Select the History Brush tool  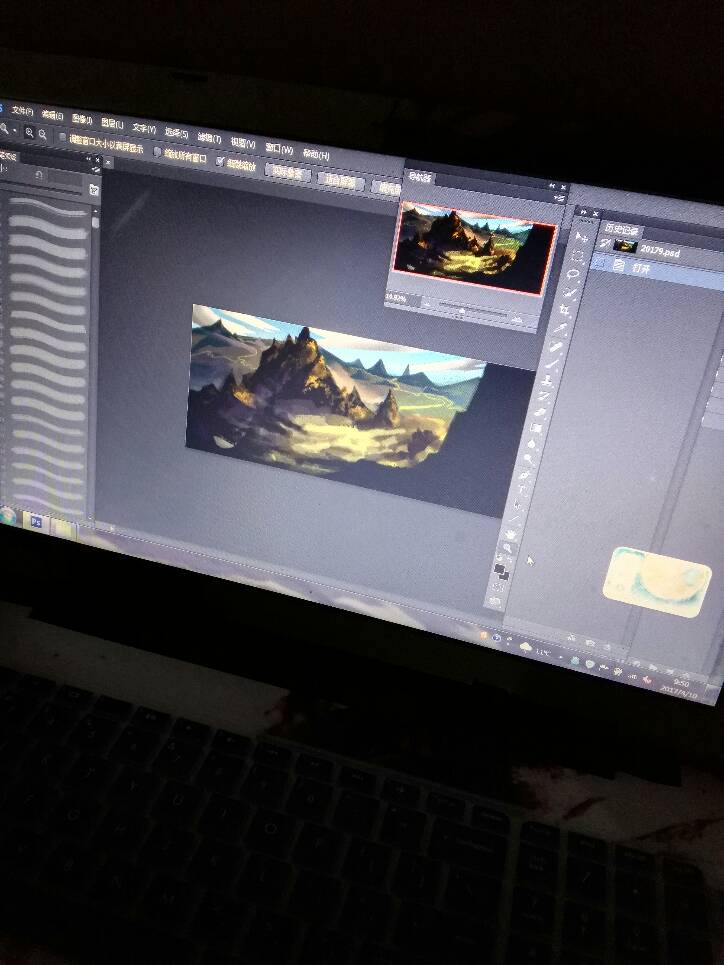(x=544, y=396)
